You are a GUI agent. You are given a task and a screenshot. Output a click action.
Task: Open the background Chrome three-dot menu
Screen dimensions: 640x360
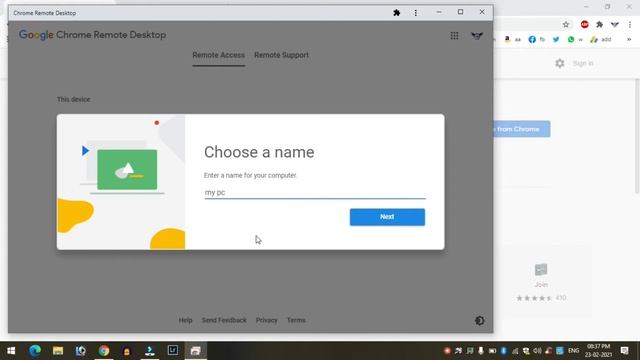(x=630, y=24)
